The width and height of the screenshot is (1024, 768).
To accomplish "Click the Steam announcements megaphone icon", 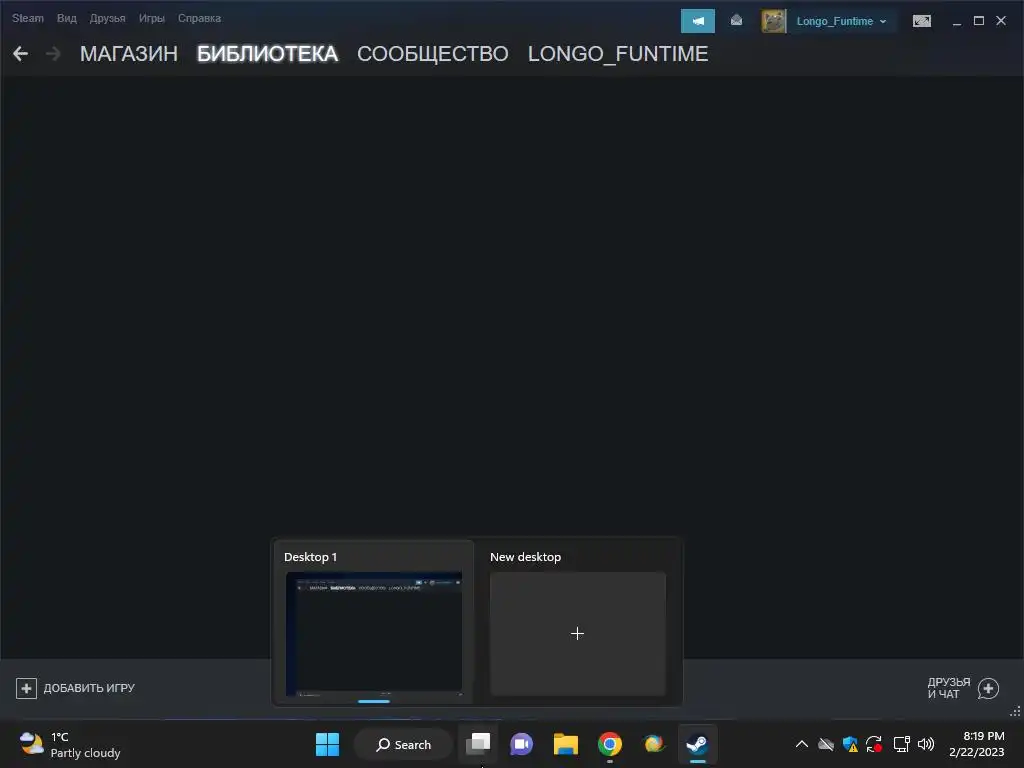I will (x=697, y=21).
